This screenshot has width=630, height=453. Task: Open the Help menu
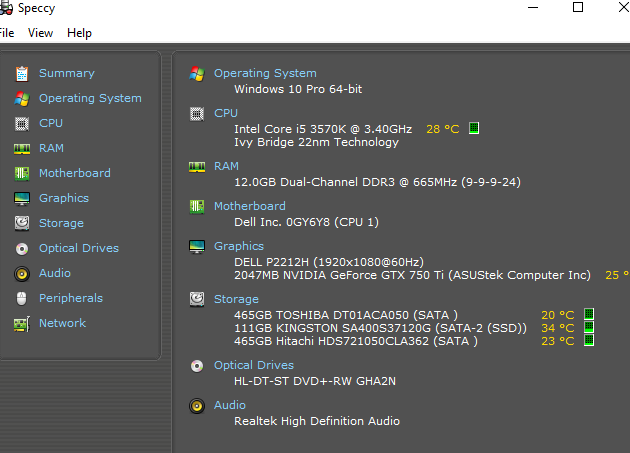coord(79,33)
